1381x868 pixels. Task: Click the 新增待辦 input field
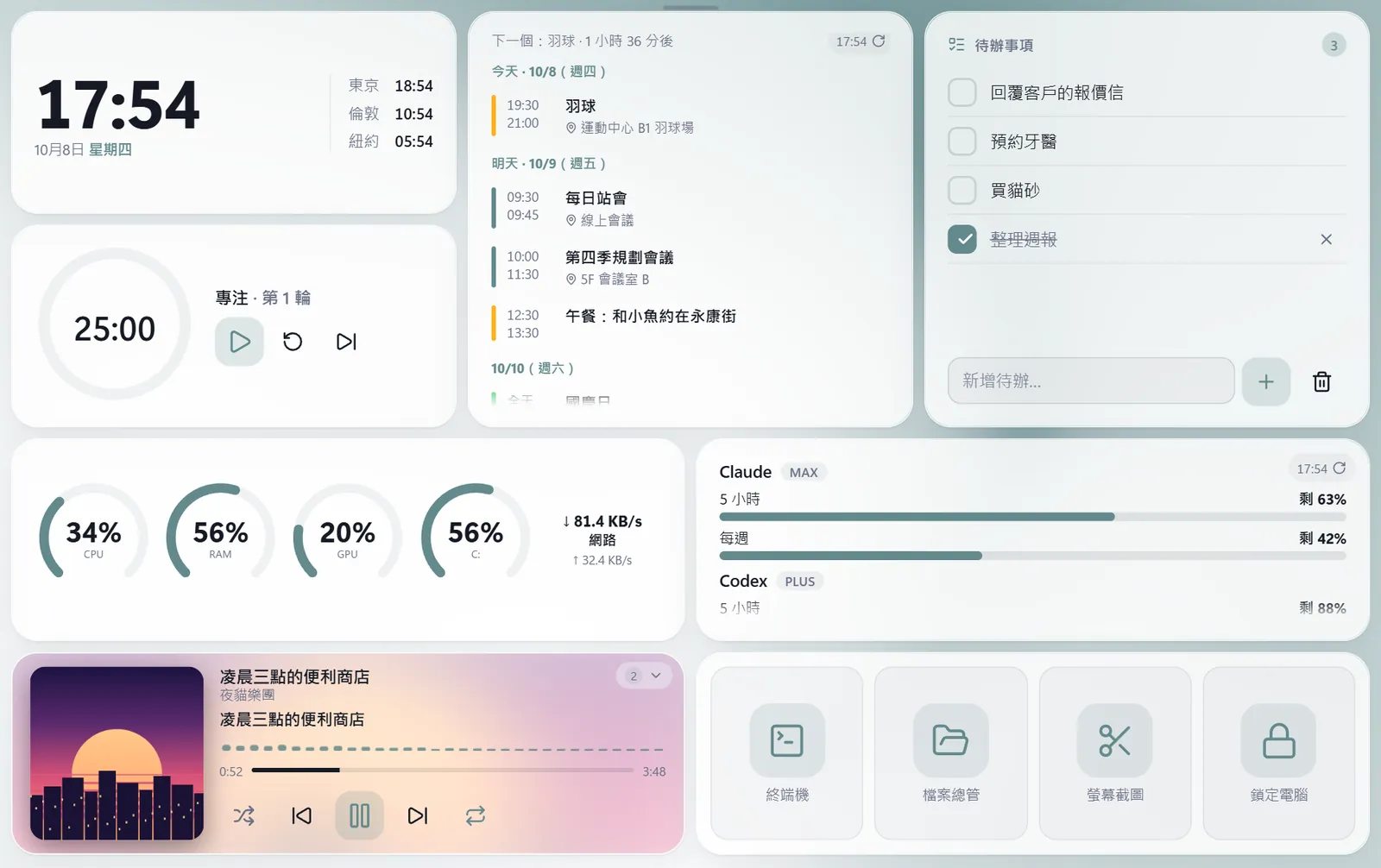1091,381
